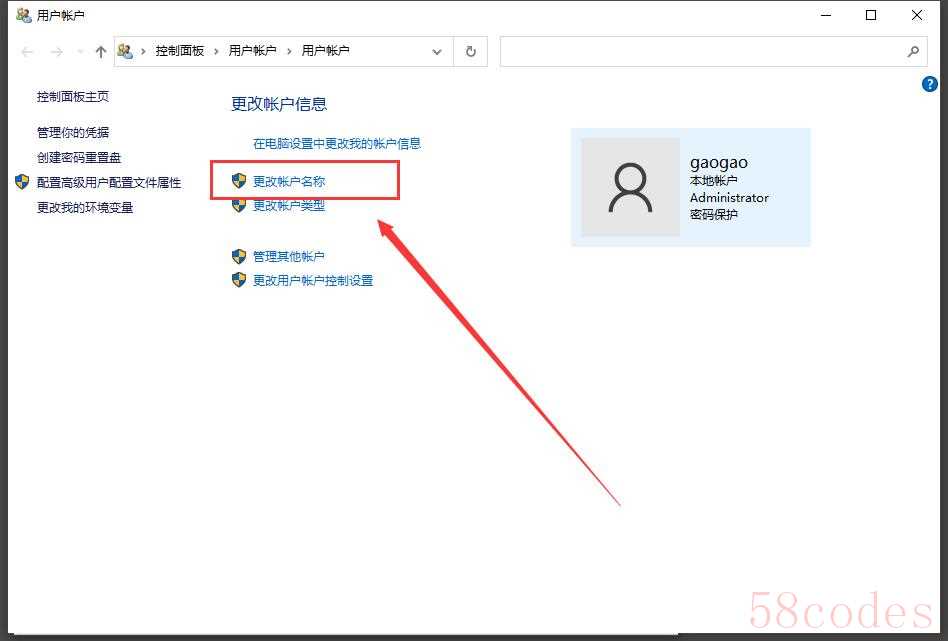Maximize the 用户帐户 window
Screen dimensions: 948x641
pos(871,15)
